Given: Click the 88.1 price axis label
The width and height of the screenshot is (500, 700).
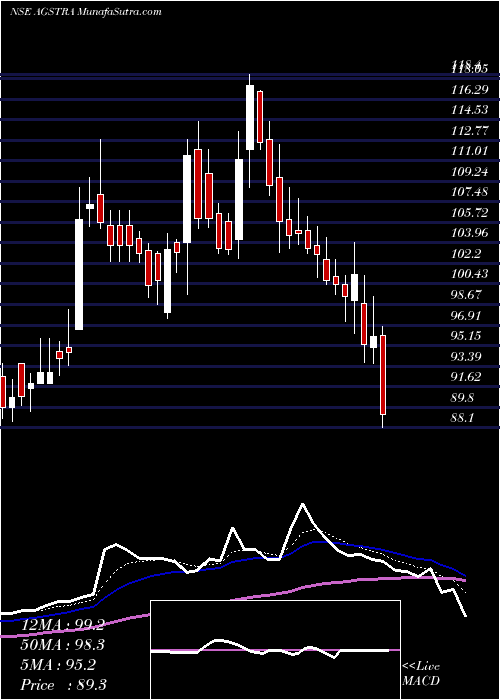Looking at the screenshot, I should point(464,418).
